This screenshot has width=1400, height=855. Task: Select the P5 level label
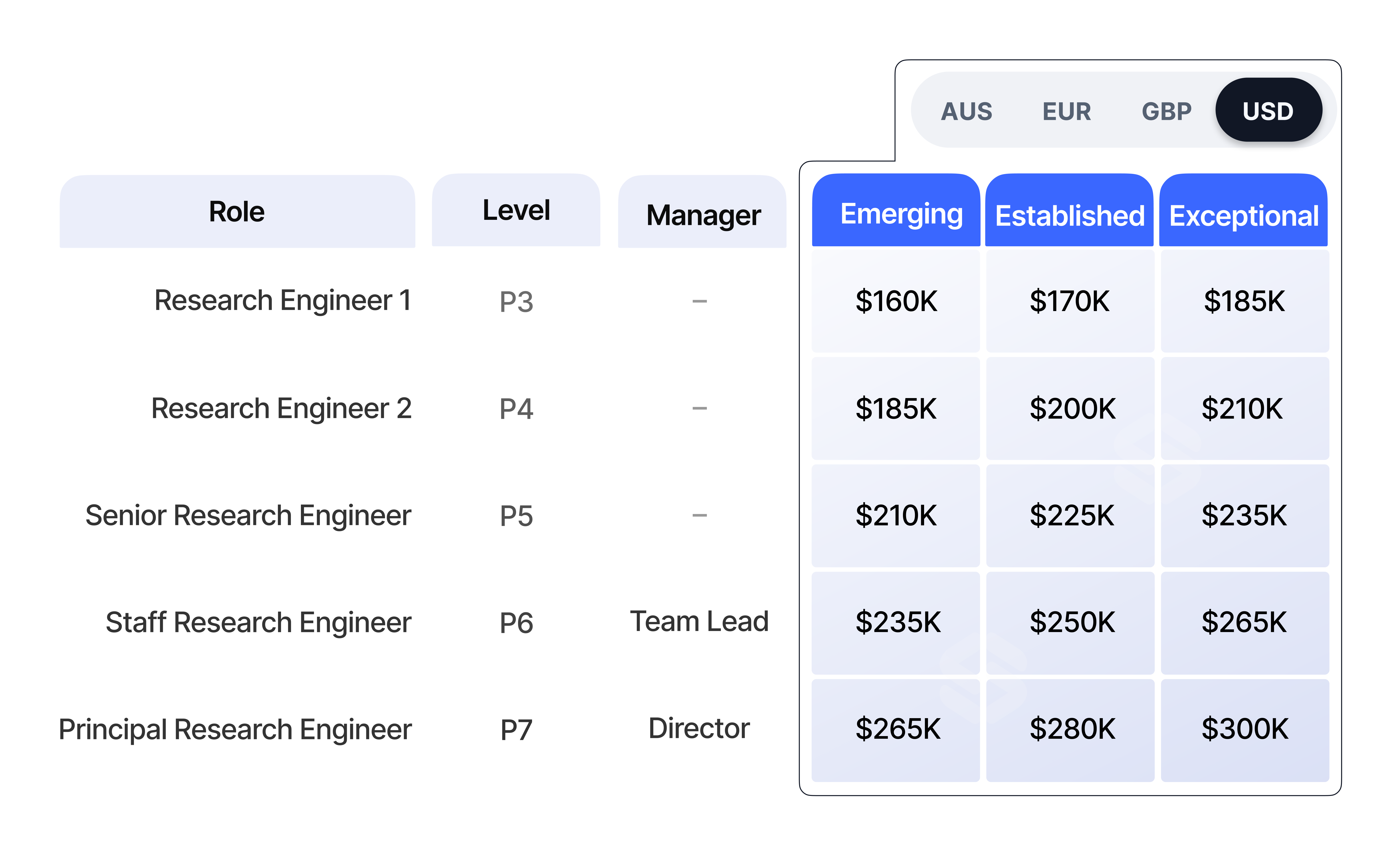tap(516, 516)
